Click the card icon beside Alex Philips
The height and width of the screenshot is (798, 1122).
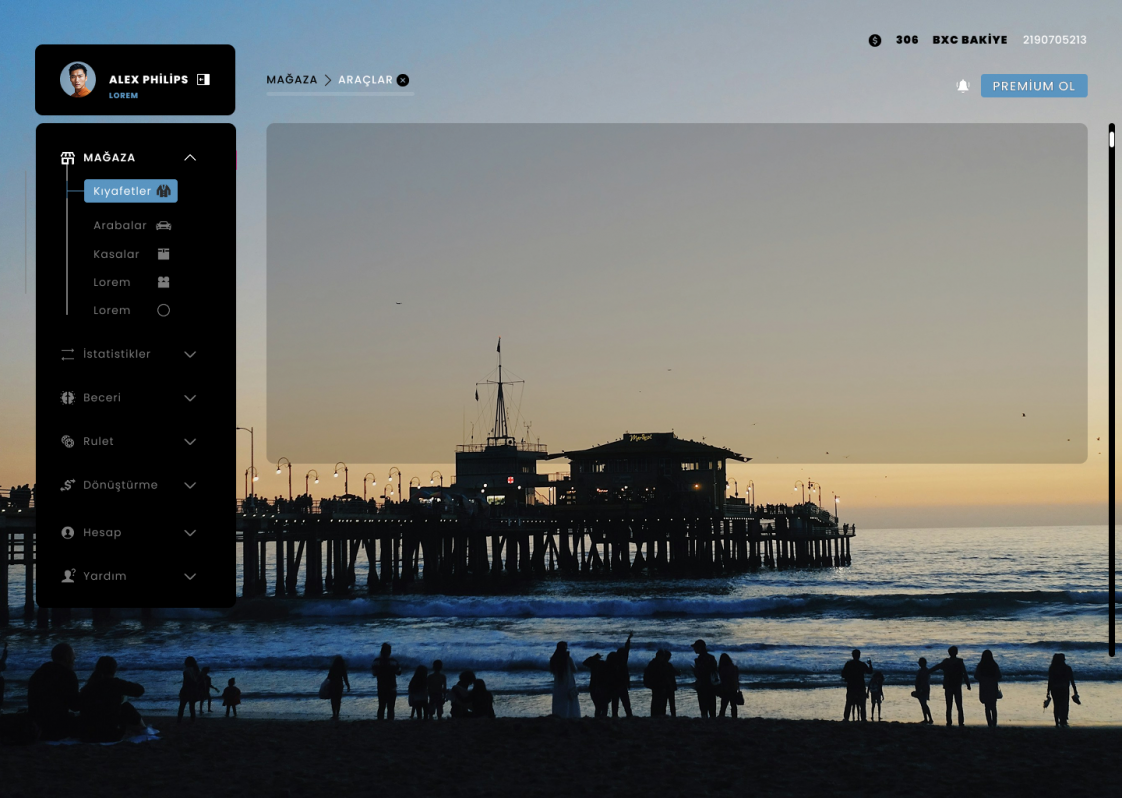click(203, 79)
